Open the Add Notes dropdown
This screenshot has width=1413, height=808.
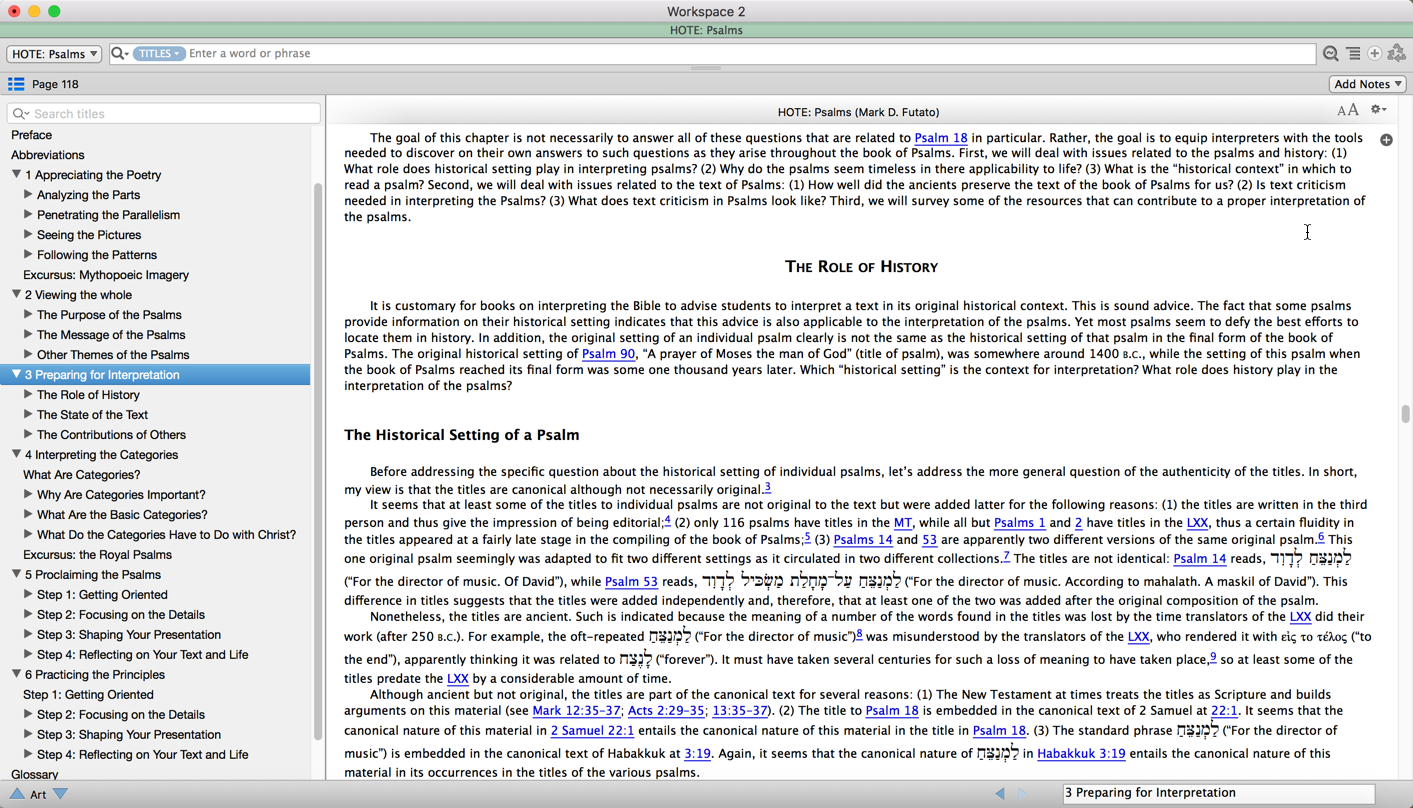tap(1367, 84)
